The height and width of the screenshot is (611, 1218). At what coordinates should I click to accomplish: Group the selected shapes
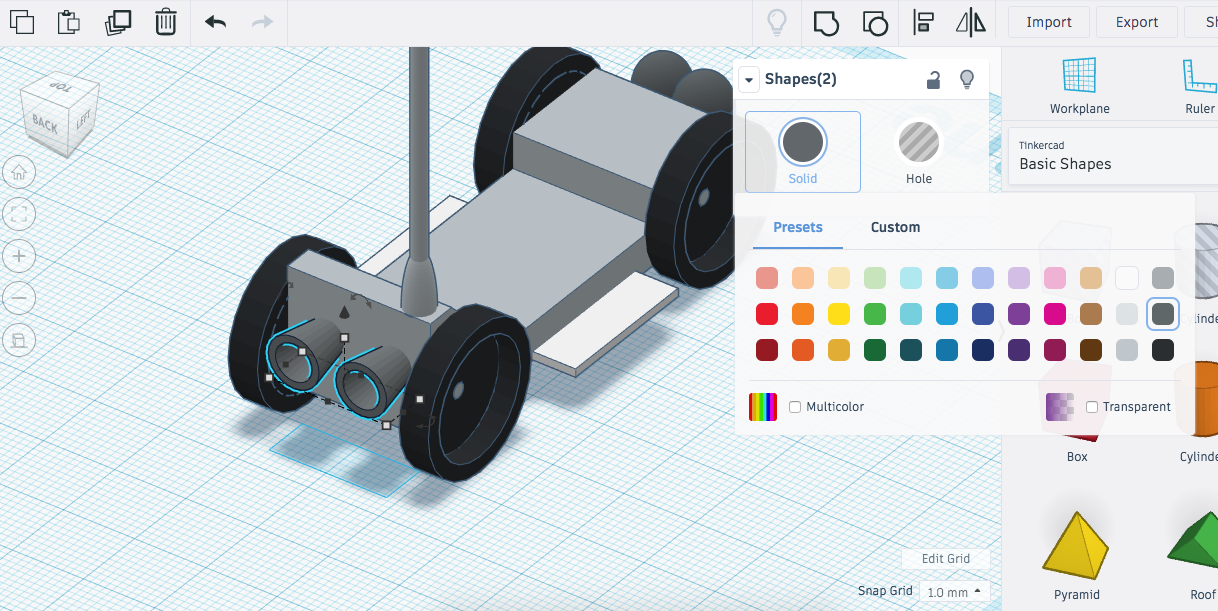click(x=826, y=22)
